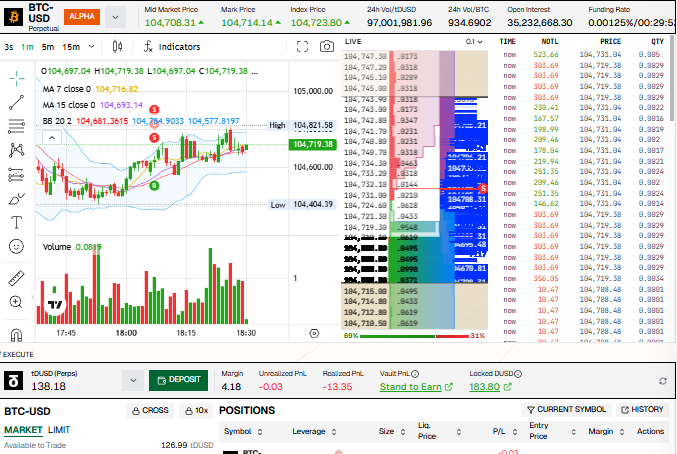Viewport: 677px width, 454px height.
Task: Click the DEPOSIT button
Action: [x=178, y=380]
